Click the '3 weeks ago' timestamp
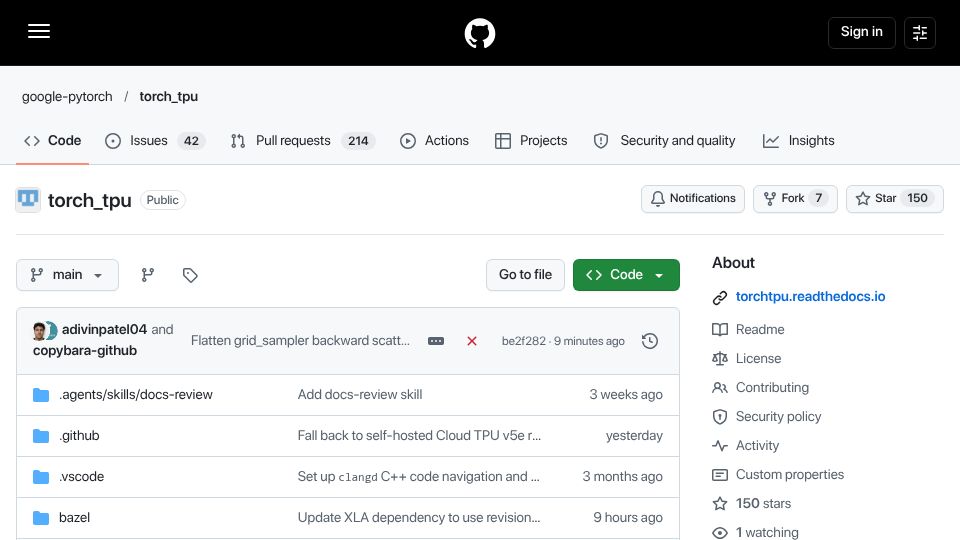 (x=626, y=395)
